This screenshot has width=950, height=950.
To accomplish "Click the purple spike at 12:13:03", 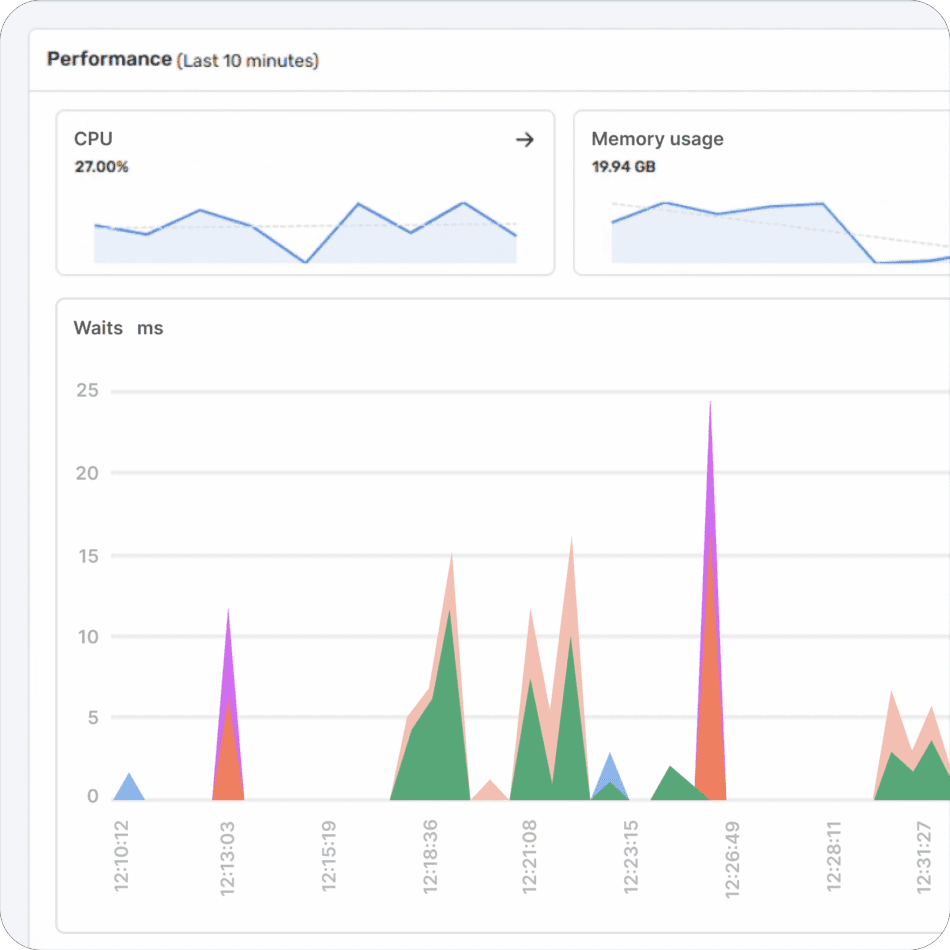I will coord(228,654).
